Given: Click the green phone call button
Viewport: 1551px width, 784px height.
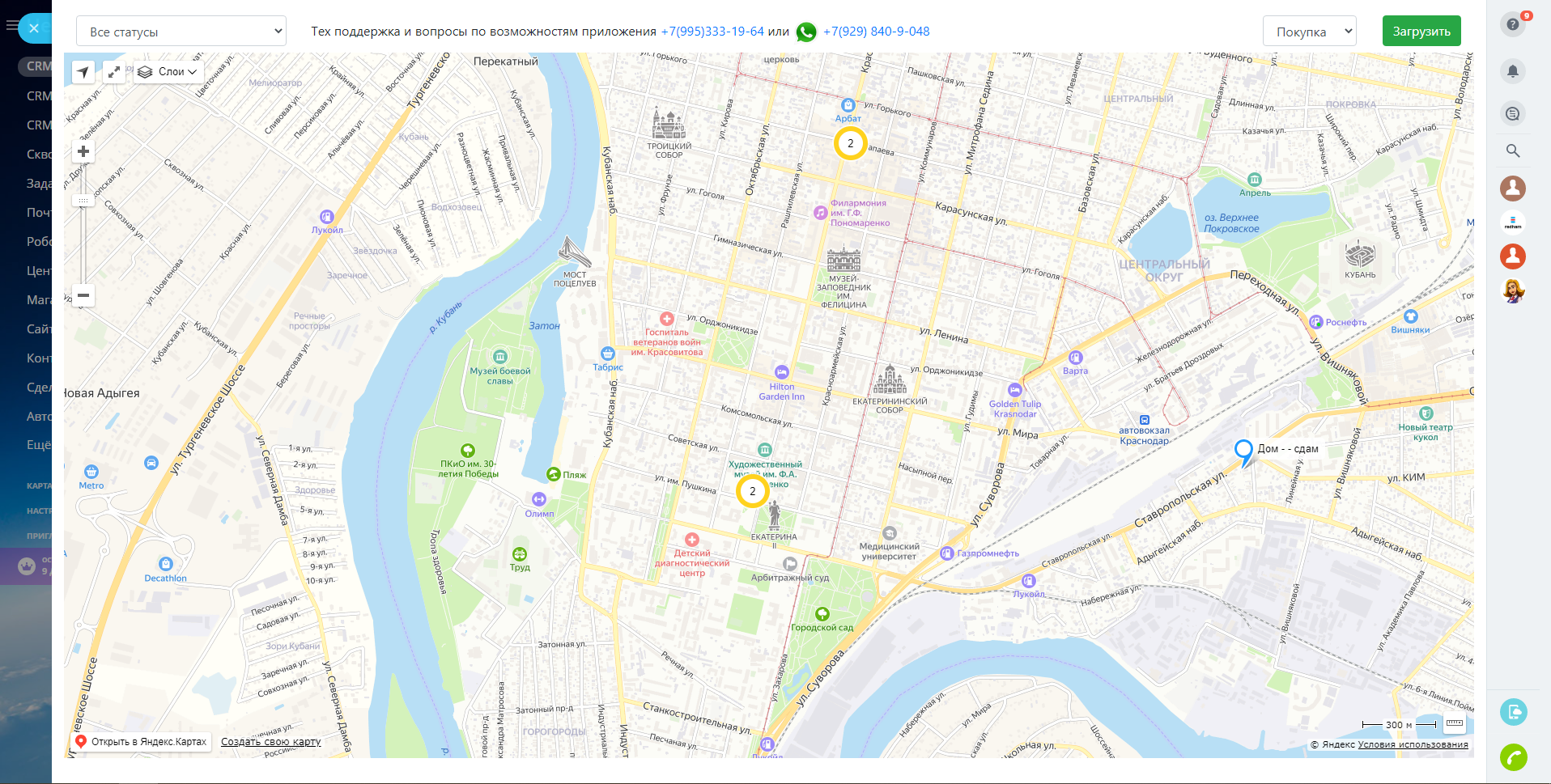Looking at the screenshot, I should click(x=1513, y=757).
